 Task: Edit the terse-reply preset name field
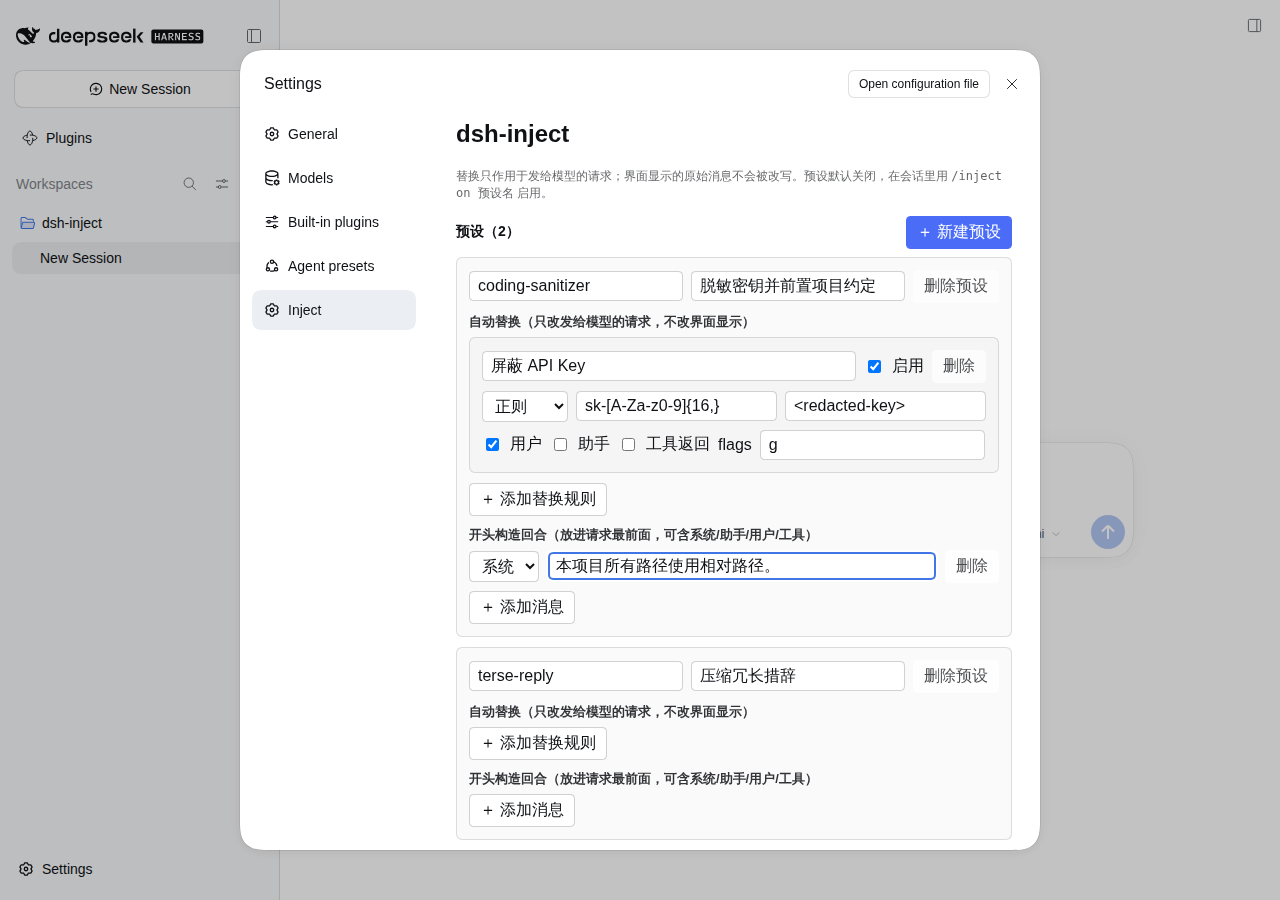tap(576, 676)
